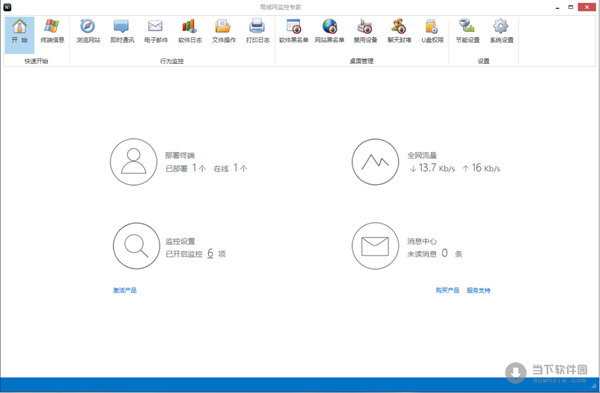Screen dimensions: 600x393
Task: Open 终端信息 terminal info icon
Action: point(52,31)
